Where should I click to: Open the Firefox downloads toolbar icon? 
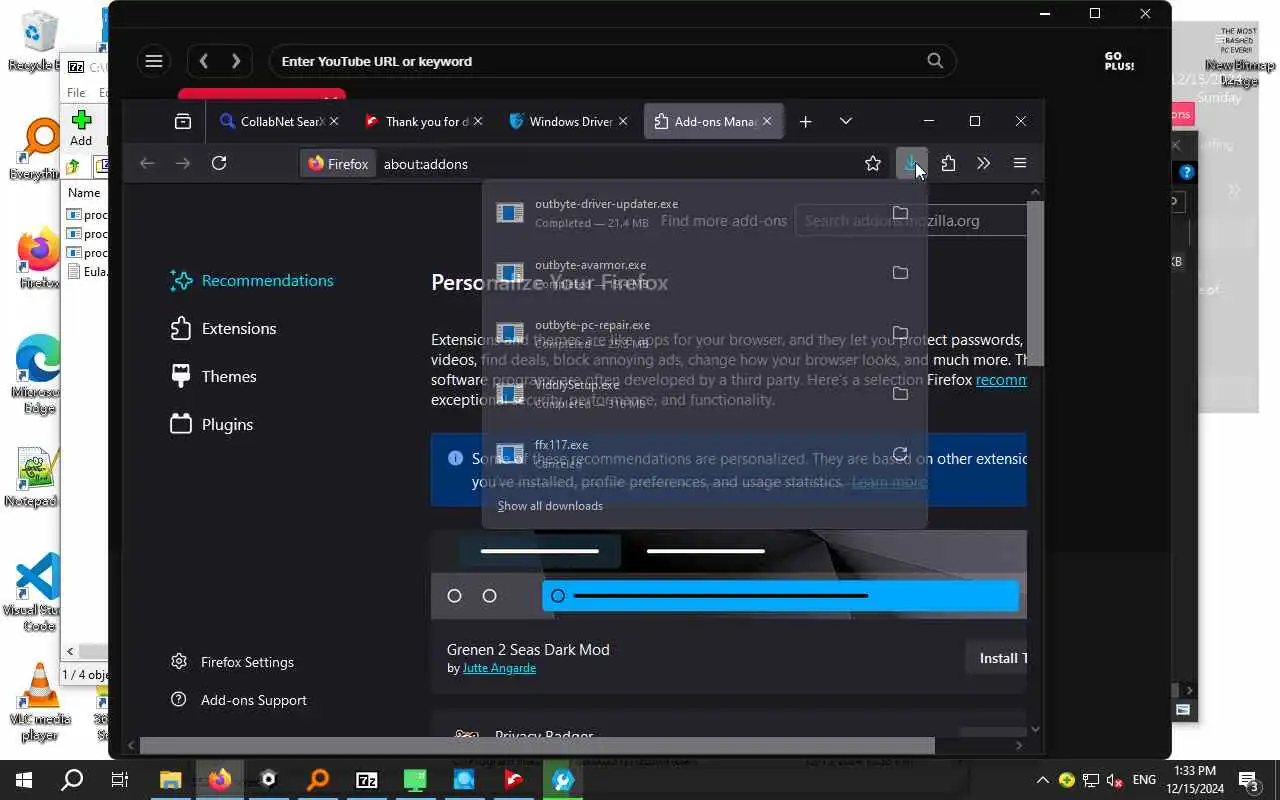[911, 163]
